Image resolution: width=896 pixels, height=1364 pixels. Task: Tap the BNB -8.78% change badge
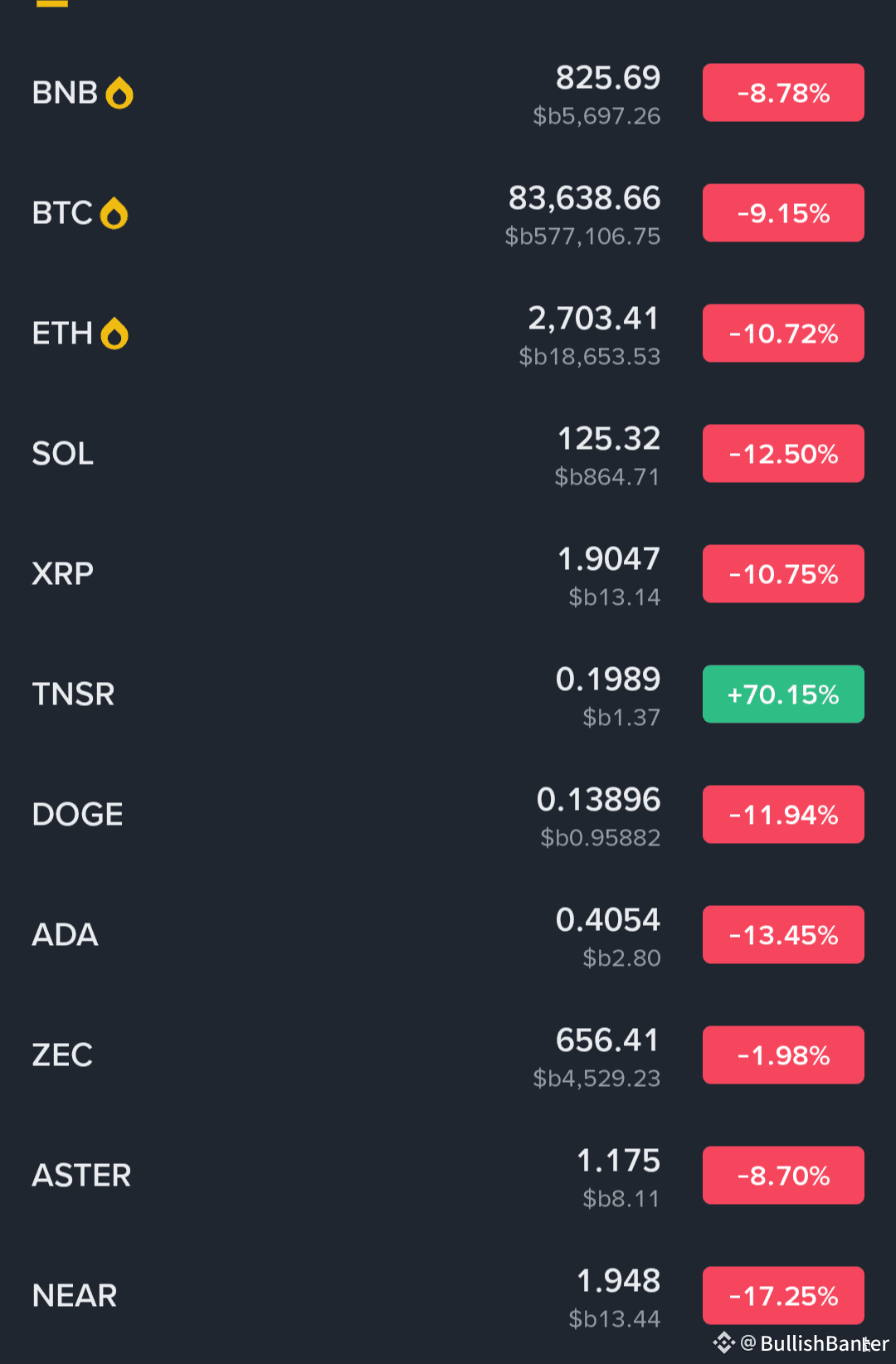point(783,93)
